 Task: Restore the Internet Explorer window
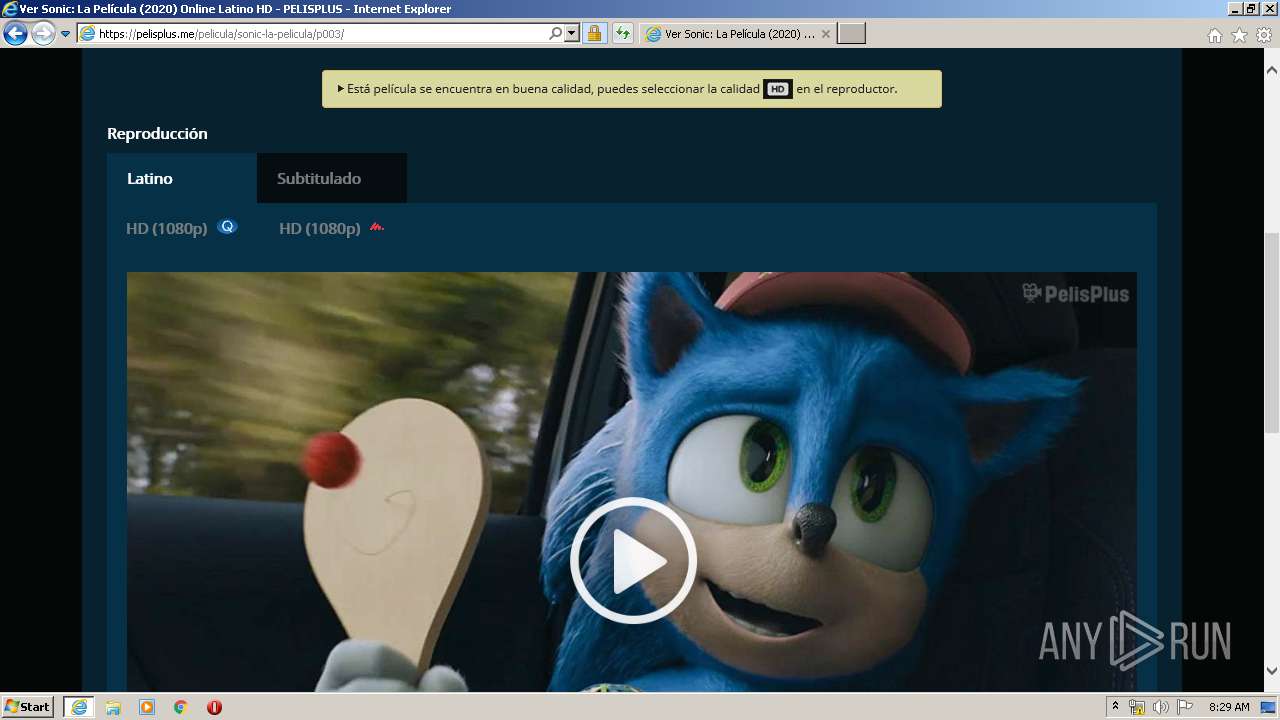pos(1250,9)
